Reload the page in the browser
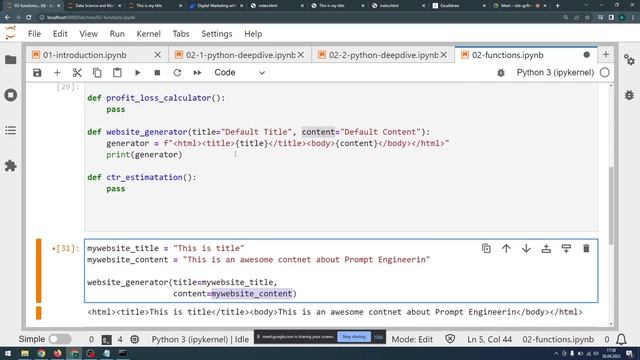This screenshot has width=640, height=360. pyautogui.click(x=28, y=18)
